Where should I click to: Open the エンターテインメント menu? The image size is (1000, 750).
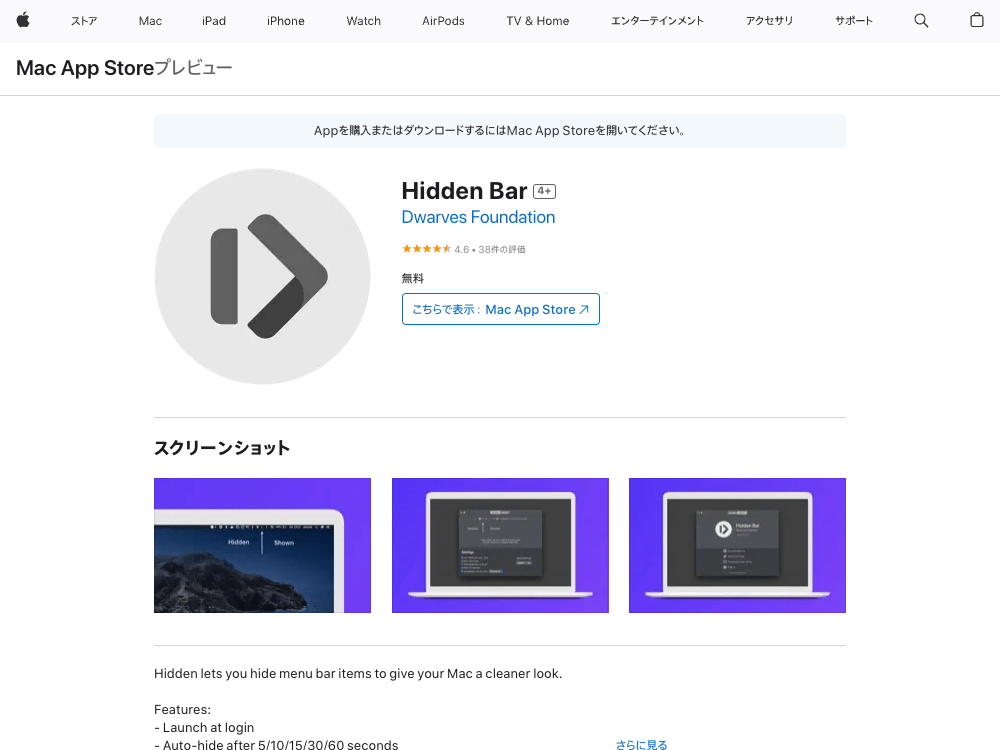coord(657,20)
